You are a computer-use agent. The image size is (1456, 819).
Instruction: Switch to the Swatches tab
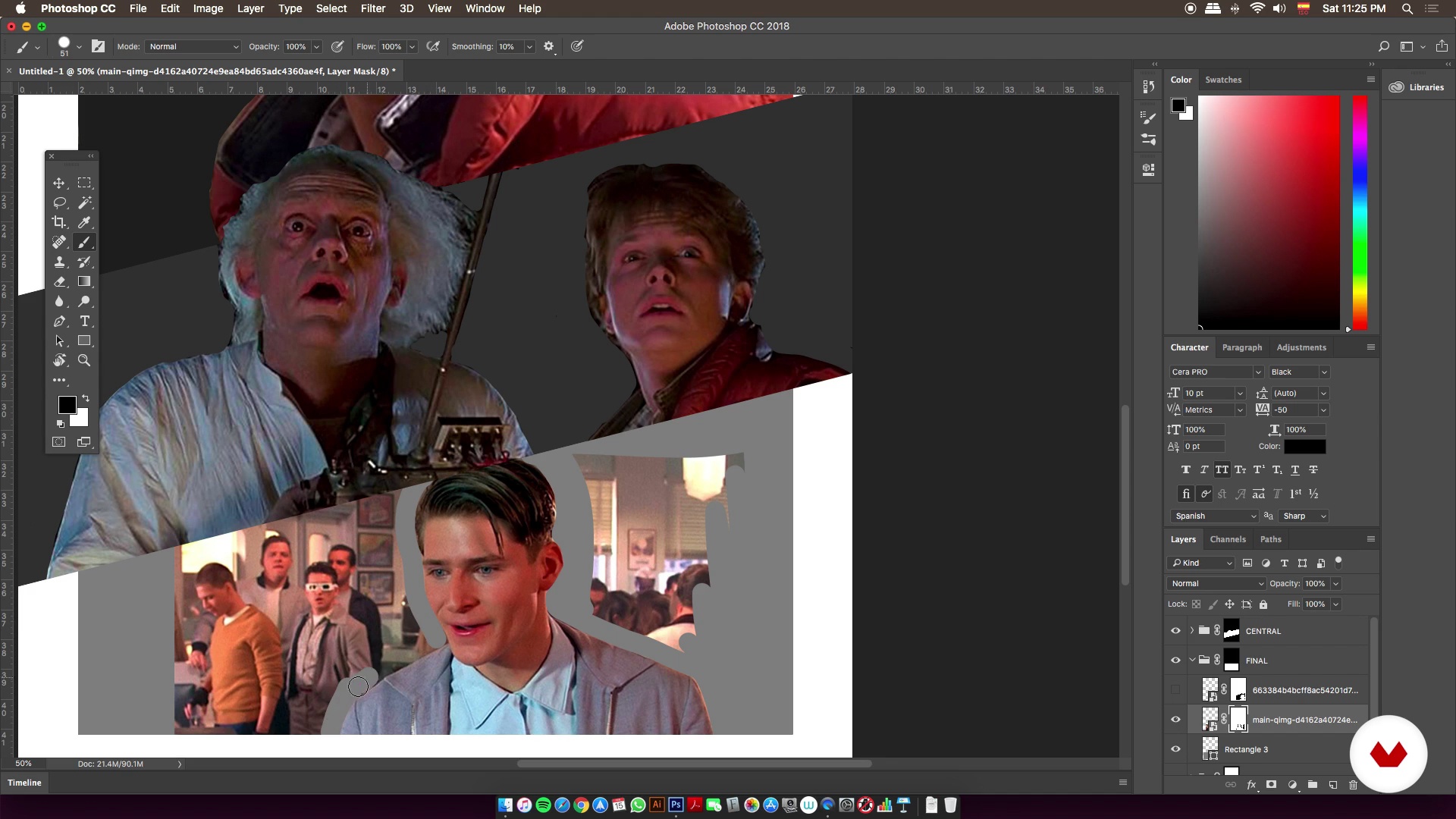click(1223, 80)
